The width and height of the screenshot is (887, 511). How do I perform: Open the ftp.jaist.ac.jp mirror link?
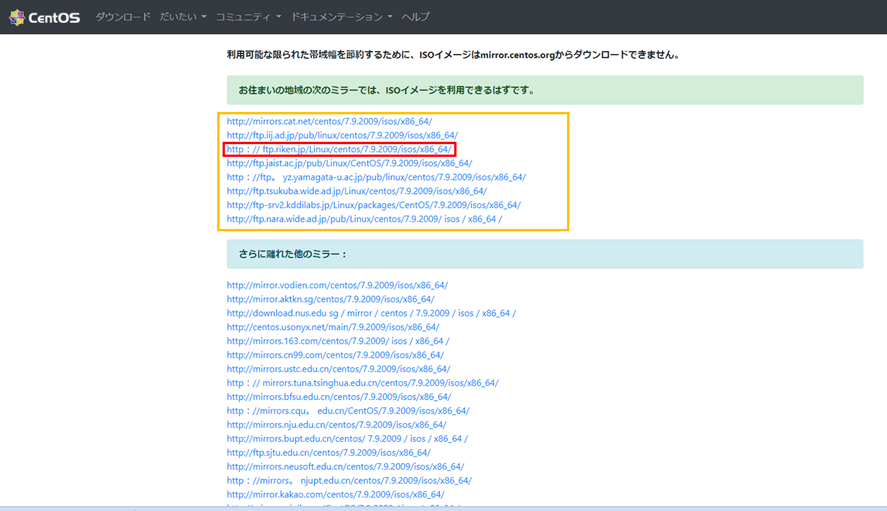[x=350, y=163]
